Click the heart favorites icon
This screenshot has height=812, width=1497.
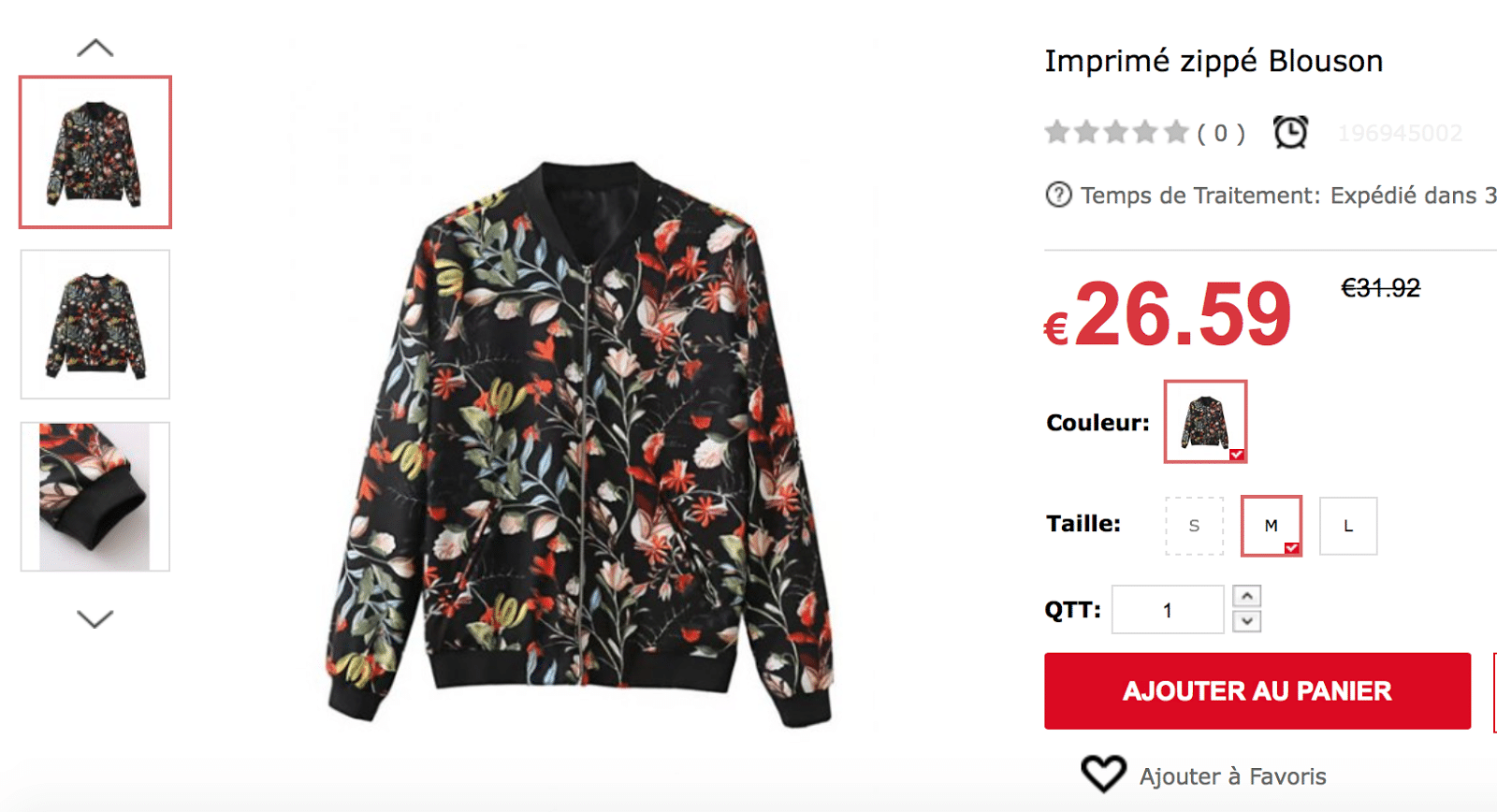point(1103,775)
